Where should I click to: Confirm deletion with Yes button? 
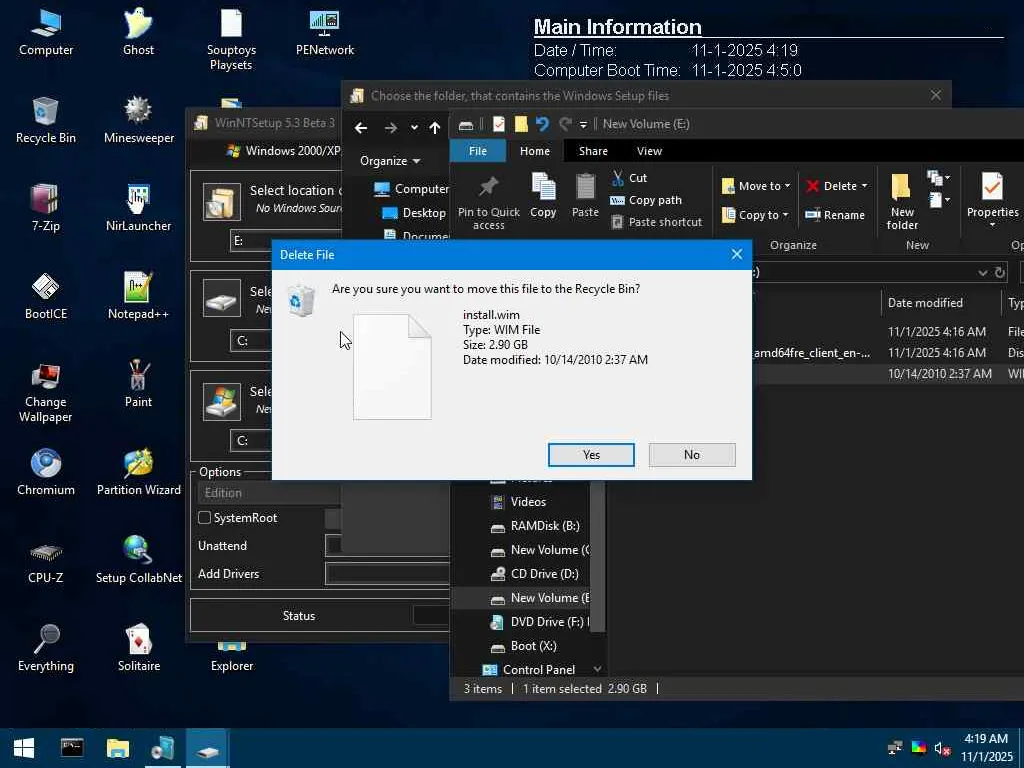click(x=591, y=455)
